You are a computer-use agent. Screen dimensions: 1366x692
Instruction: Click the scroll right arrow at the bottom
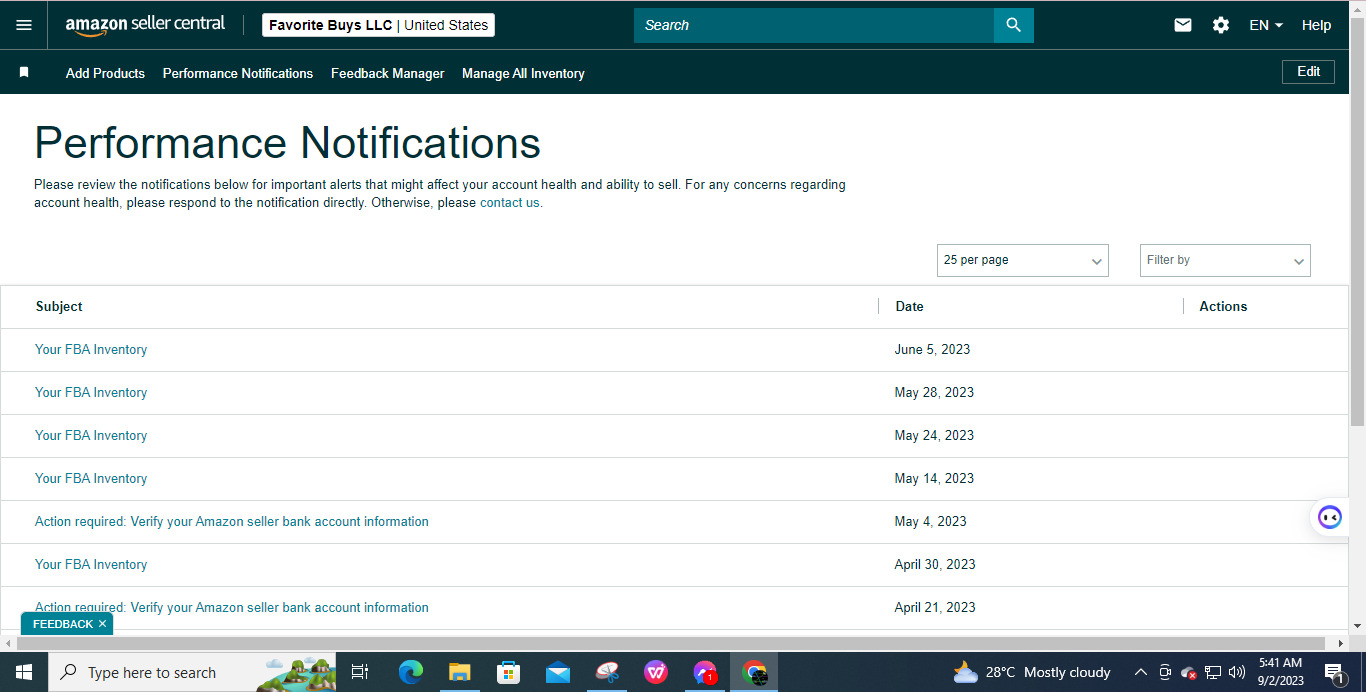tap(1341, 643)
